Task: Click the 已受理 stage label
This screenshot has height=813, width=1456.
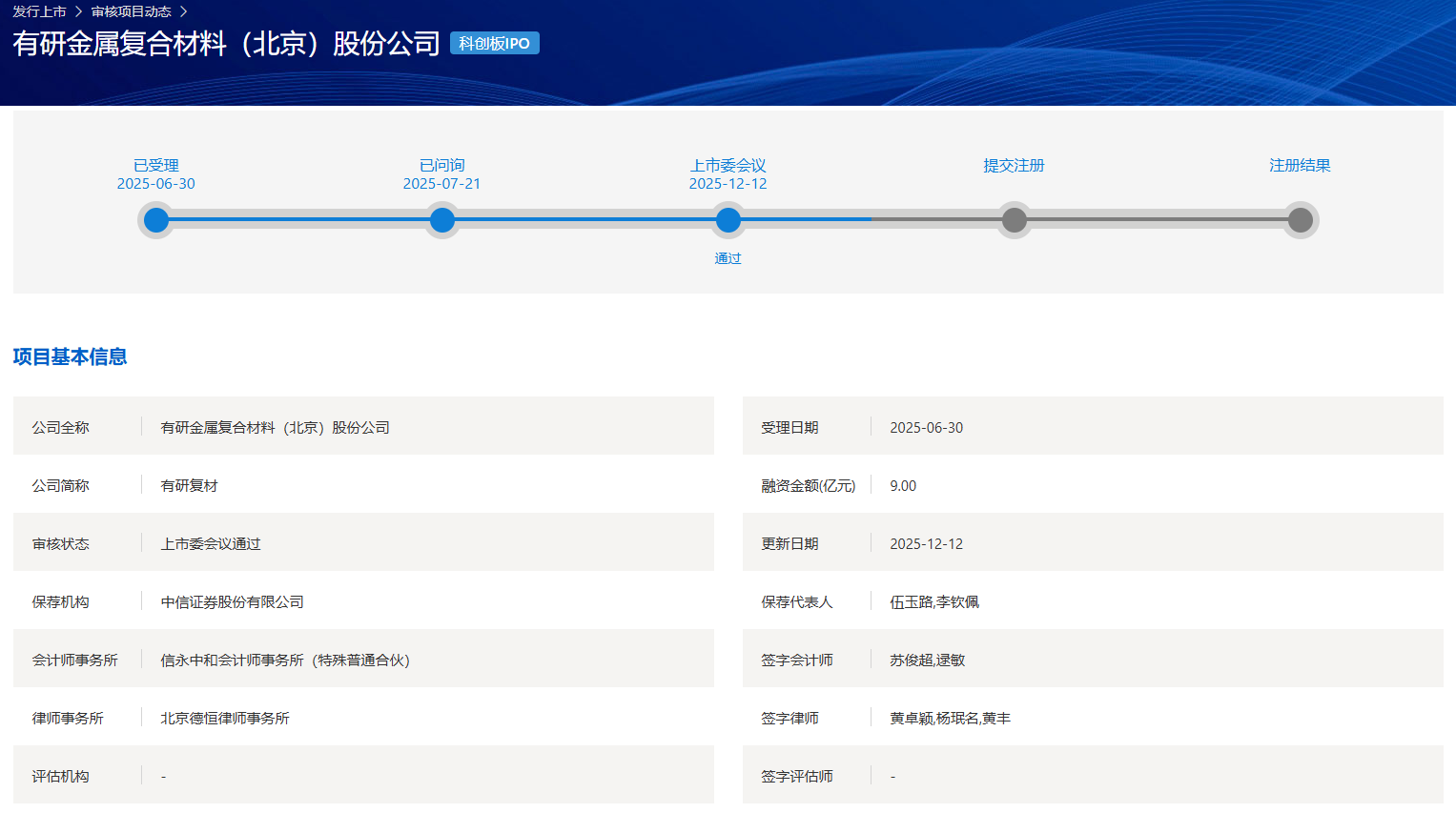Action: pos(156,165)
